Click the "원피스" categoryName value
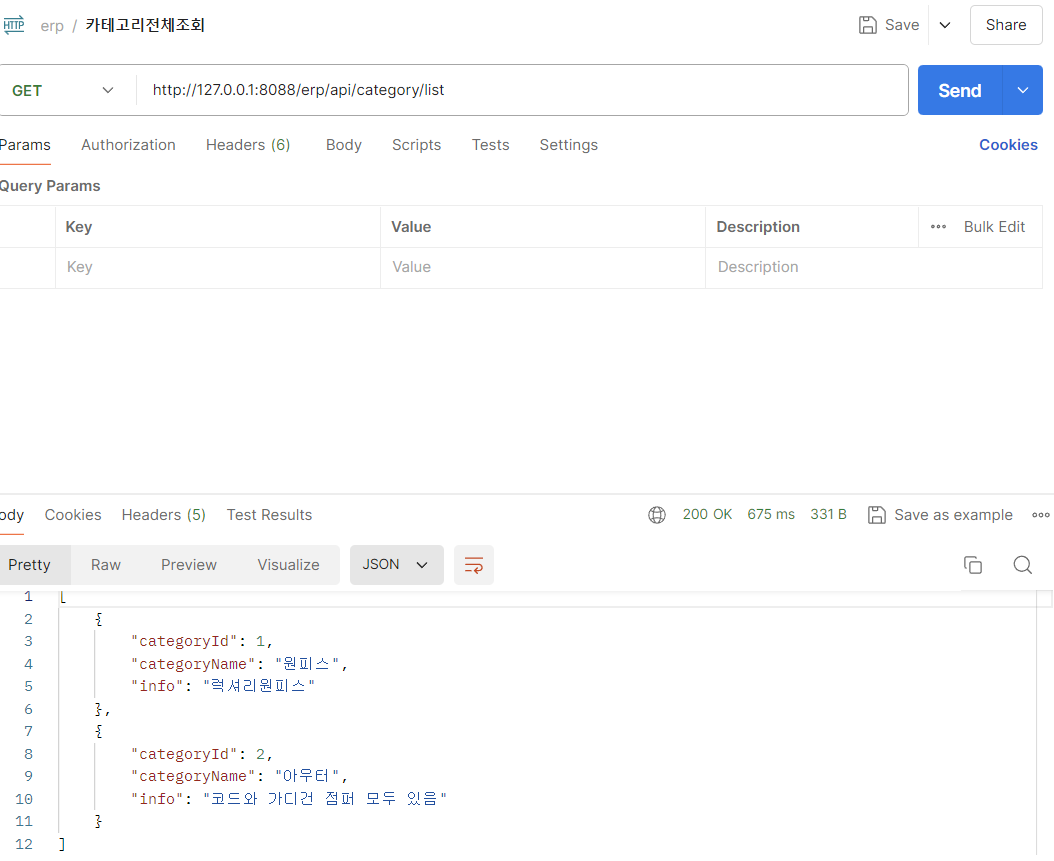Image resolution: width=1054 pixels, height=861 pixels. pyautogui.click(x=307, y=664)
